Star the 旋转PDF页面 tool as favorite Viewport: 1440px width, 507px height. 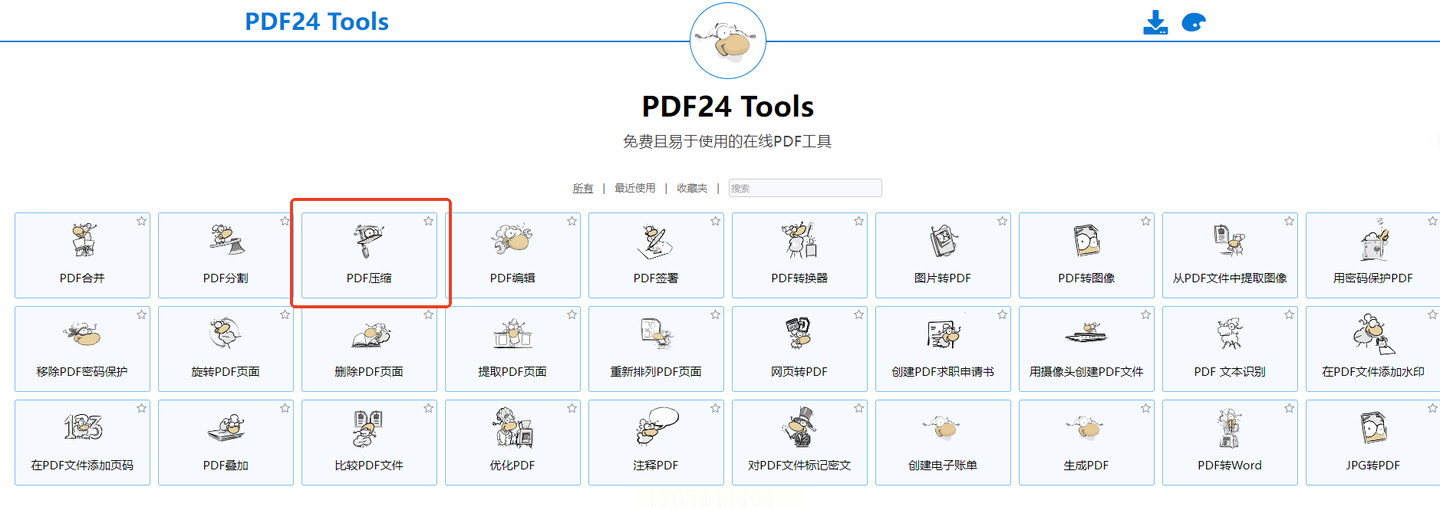(285, 315)
